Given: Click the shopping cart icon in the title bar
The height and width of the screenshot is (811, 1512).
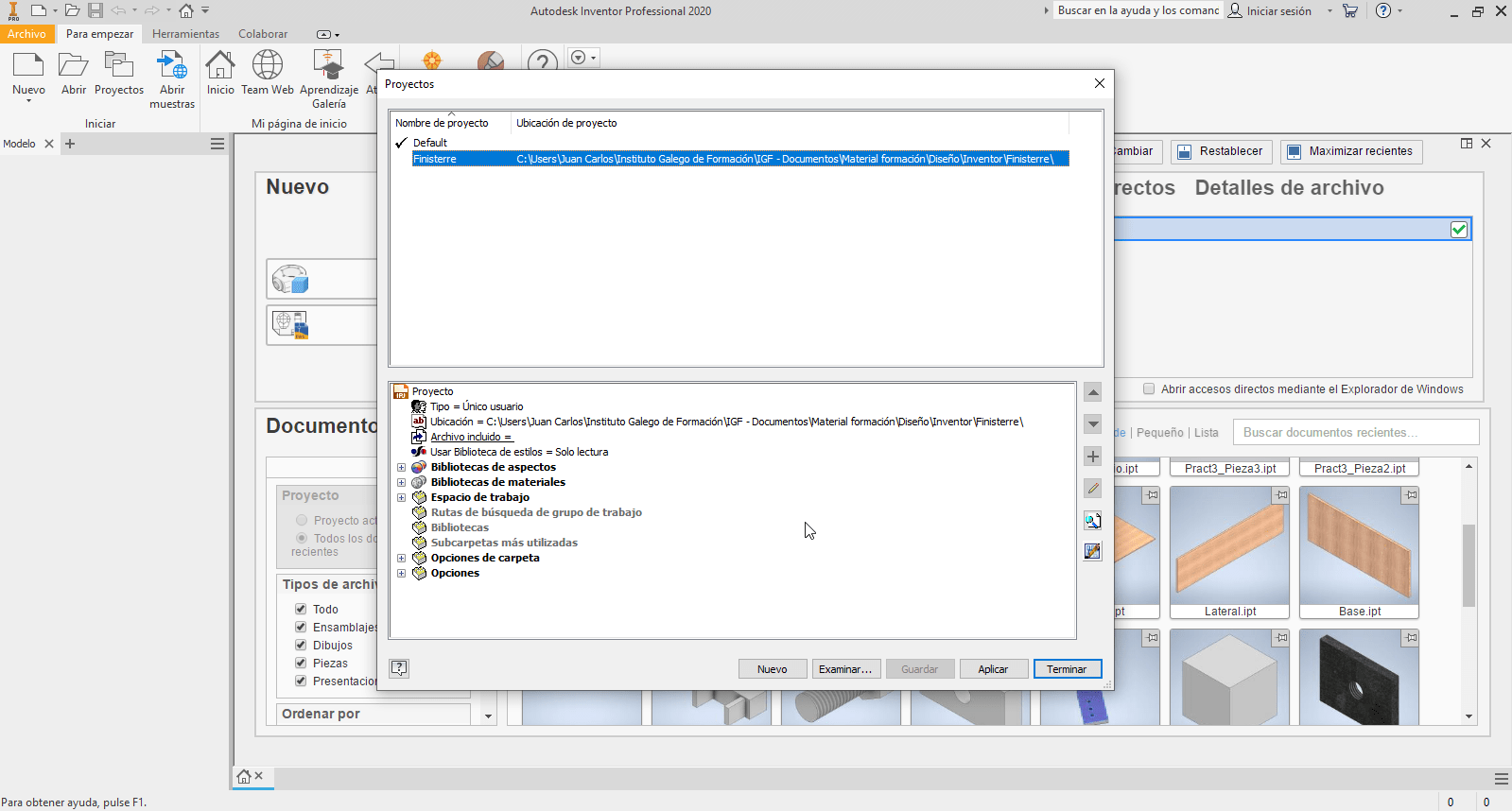Looking at the screenshot, I should click(x=1350, y=10).
